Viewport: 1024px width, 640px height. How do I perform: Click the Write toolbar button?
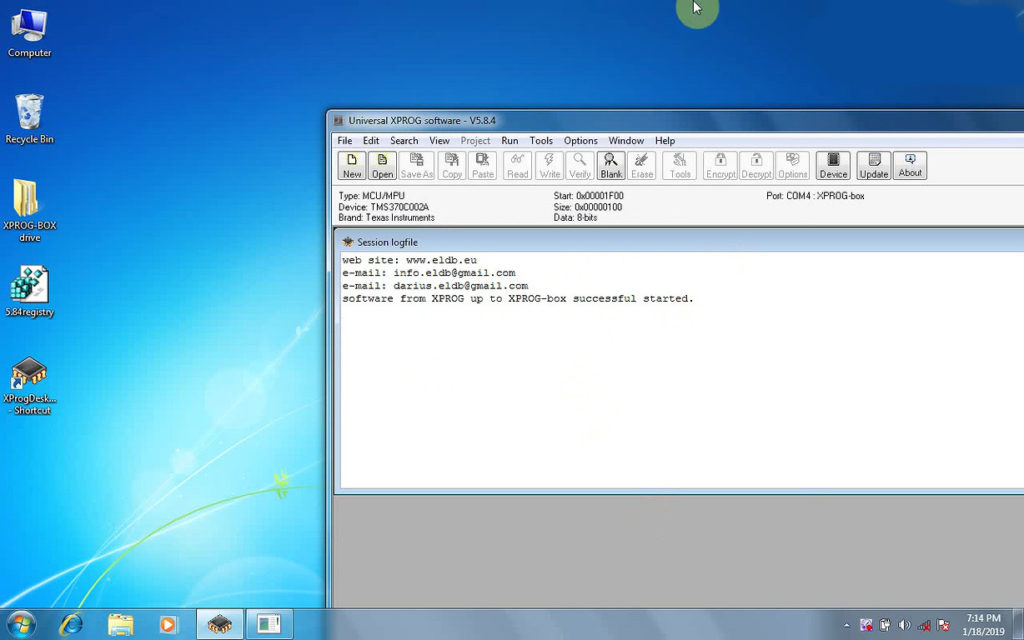point(550,166)
